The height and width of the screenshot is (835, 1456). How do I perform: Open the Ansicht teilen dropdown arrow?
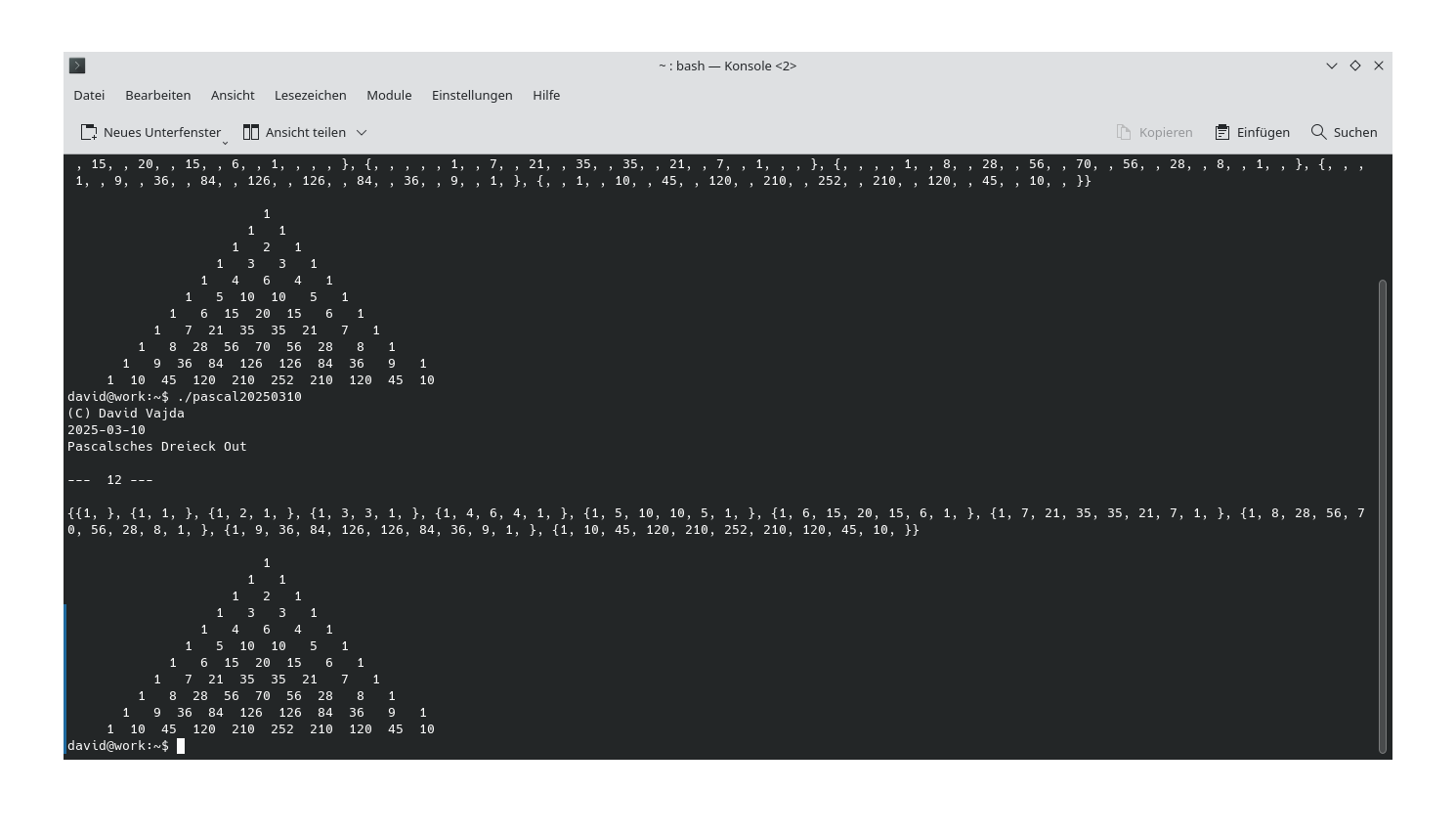pyautogui.click(x=361, y=132)
